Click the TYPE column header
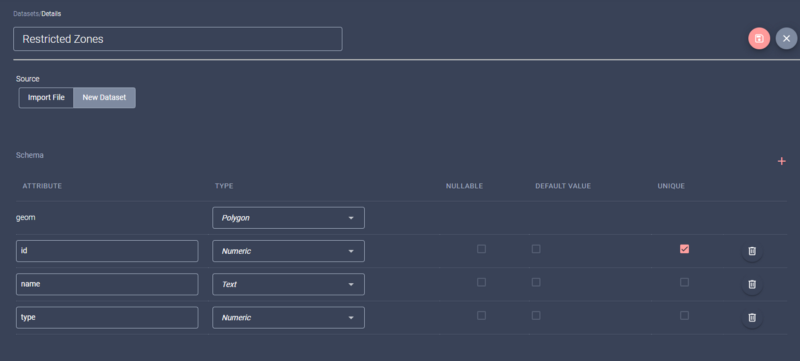The height and width of the screenshot is (361, 800). pyautogui.click(x=224, y=186)
